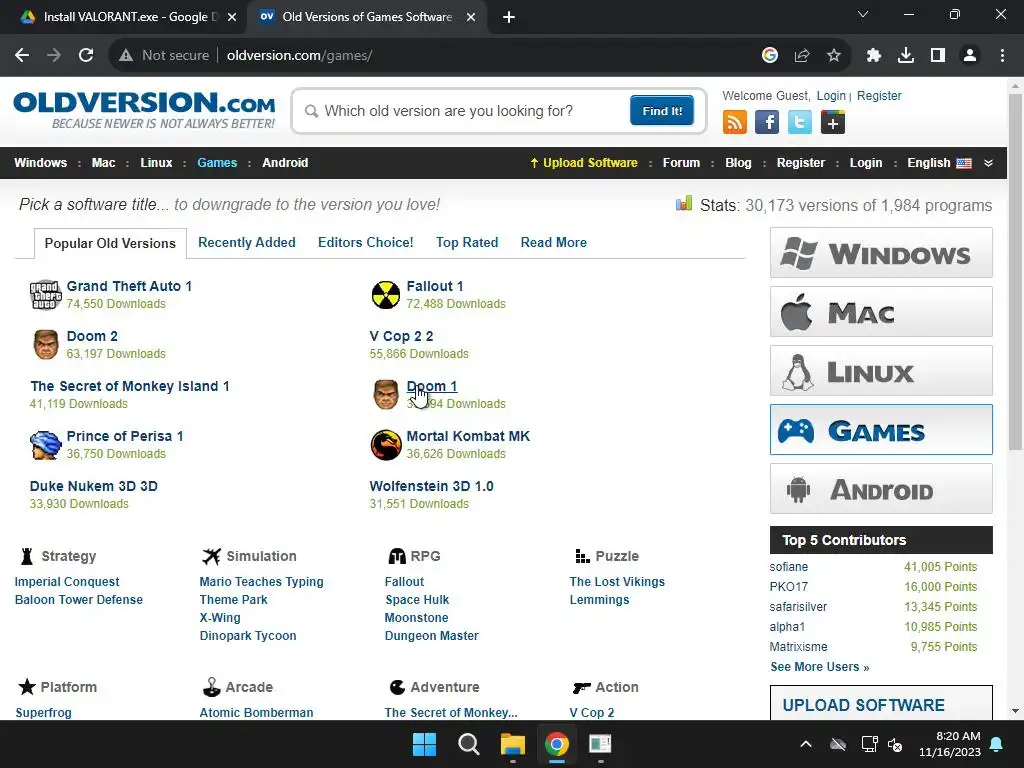Click the page vertical scrollbar thumb
The height and width of the screenshot is (768, 1024).
pos(1015,271)
